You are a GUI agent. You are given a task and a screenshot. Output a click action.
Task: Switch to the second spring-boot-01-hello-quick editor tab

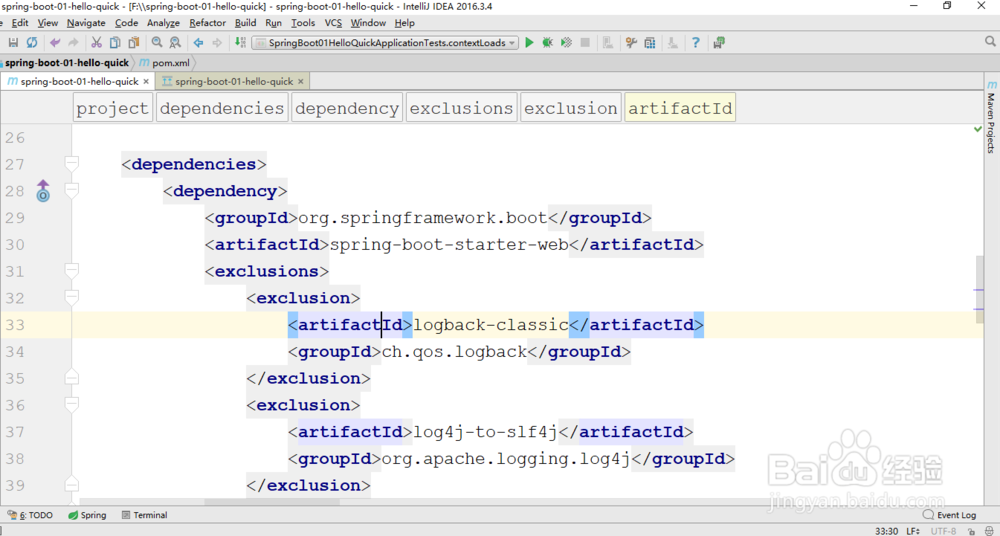click(x=233, y=82)
